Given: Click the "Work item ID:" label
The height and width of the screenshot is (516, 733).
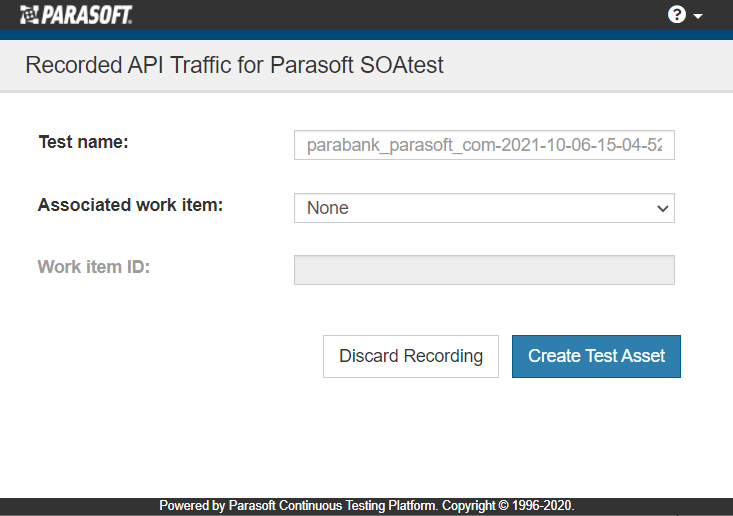Looking at the screenshot, I should tap(94, 267).
